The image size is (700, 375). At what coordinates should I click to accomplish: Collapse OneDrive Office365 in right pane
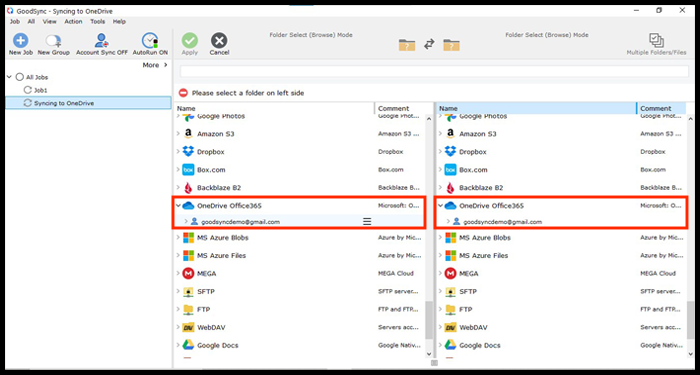pos(440,206)
